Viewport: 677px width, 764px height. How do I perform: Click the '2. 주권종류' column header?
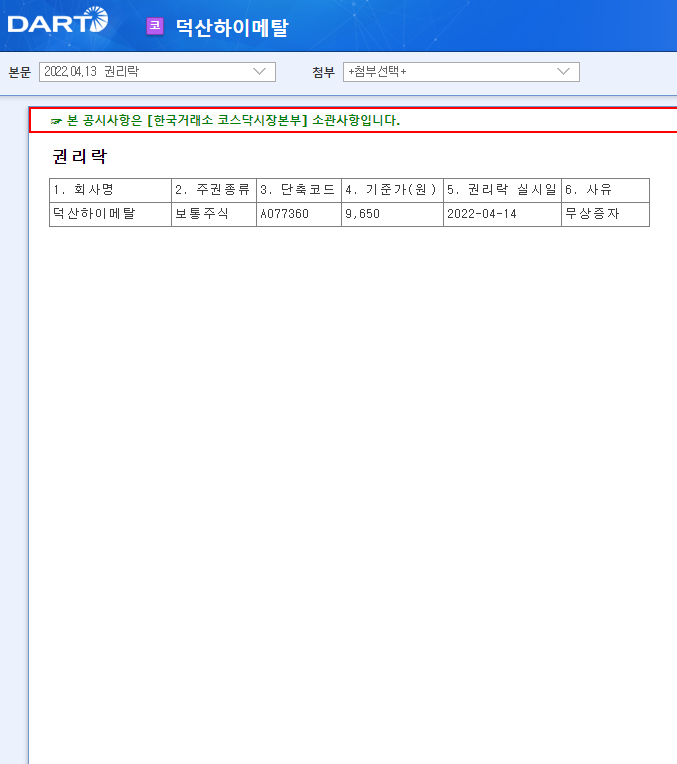coord(214,190)
